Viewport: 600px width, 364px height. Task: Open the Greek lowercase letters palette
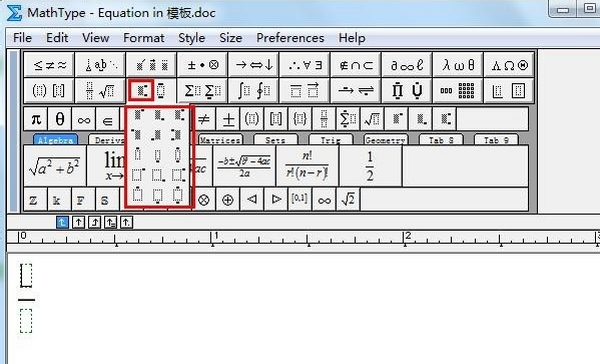458,65
